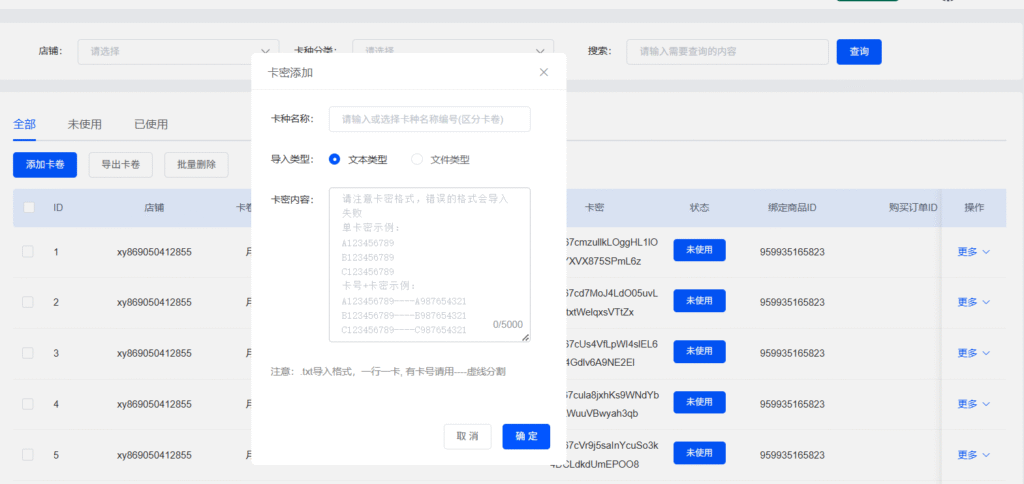The width and height of the screenshot is (1024, 484).
Task: Switch to the 全部 tab
Action: [24, 124]
